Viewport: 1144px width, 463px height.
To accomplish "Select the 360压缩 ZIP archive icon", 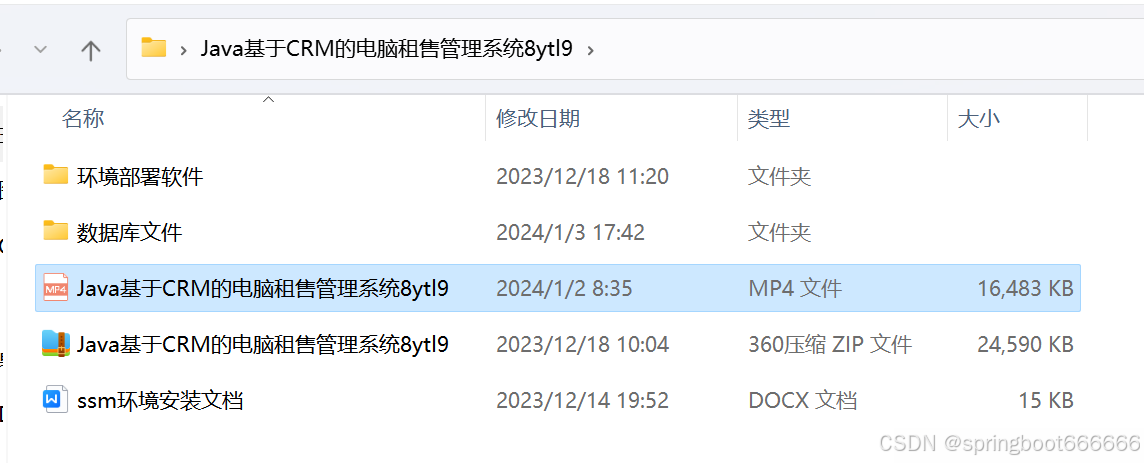I will (55, 344).
